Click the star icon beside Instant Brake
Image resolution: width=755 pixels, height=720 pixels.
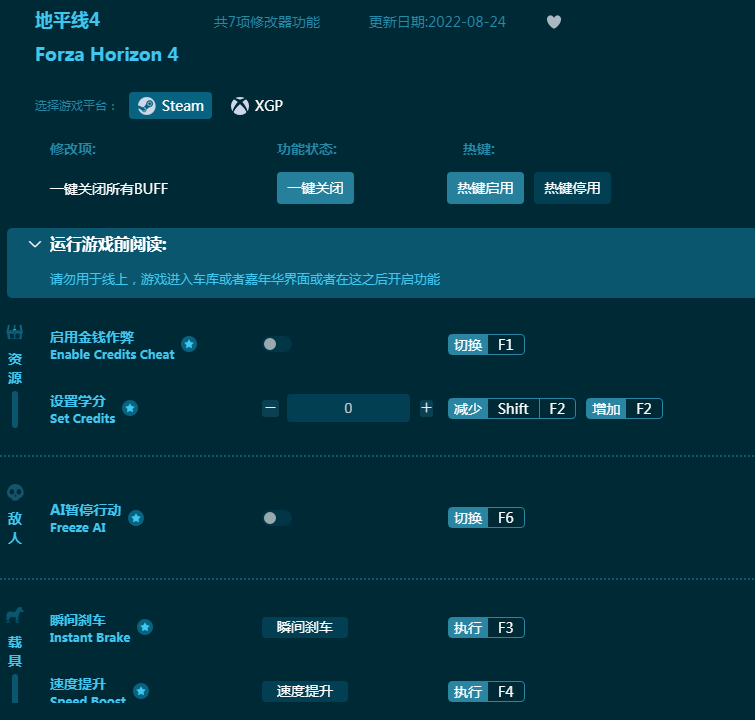coord(145,627)
